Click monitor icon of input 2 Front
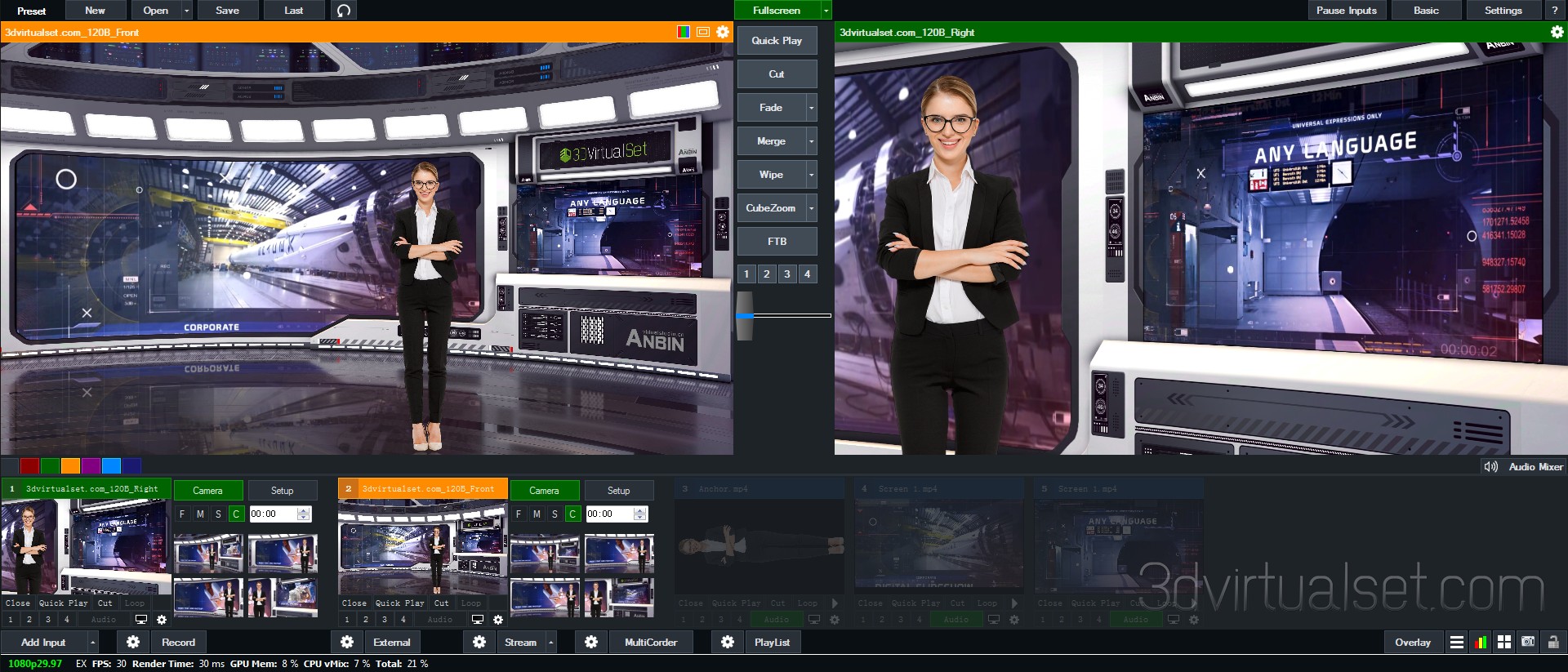The width and height of the screenshot is (1568, 672). point(478,620)
